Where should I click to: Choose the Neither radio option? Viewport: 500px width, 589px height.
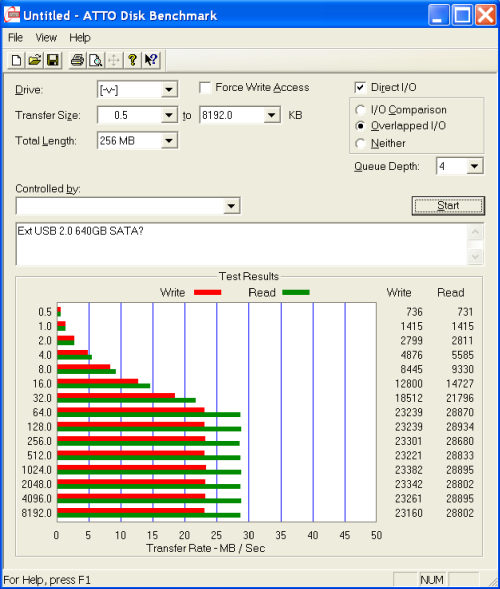pyautogui.click(x=360, y=143)
